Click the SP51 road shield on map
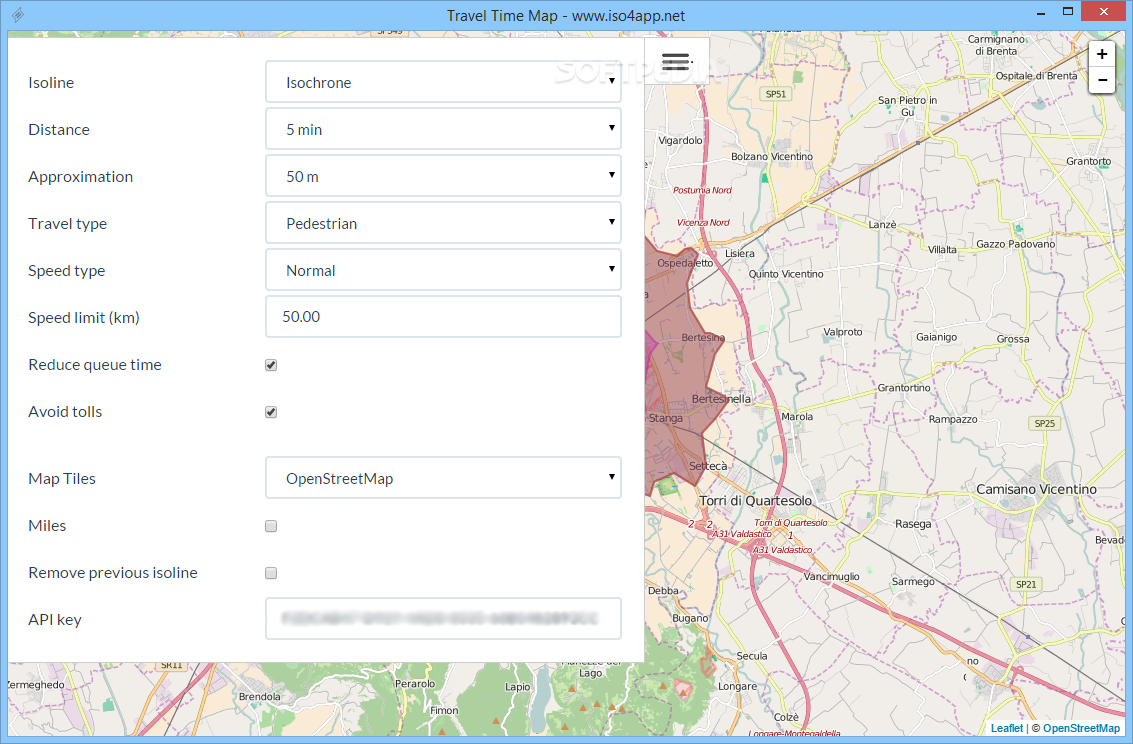Viewport: 1133px width, 744px height. coord(775,94)
